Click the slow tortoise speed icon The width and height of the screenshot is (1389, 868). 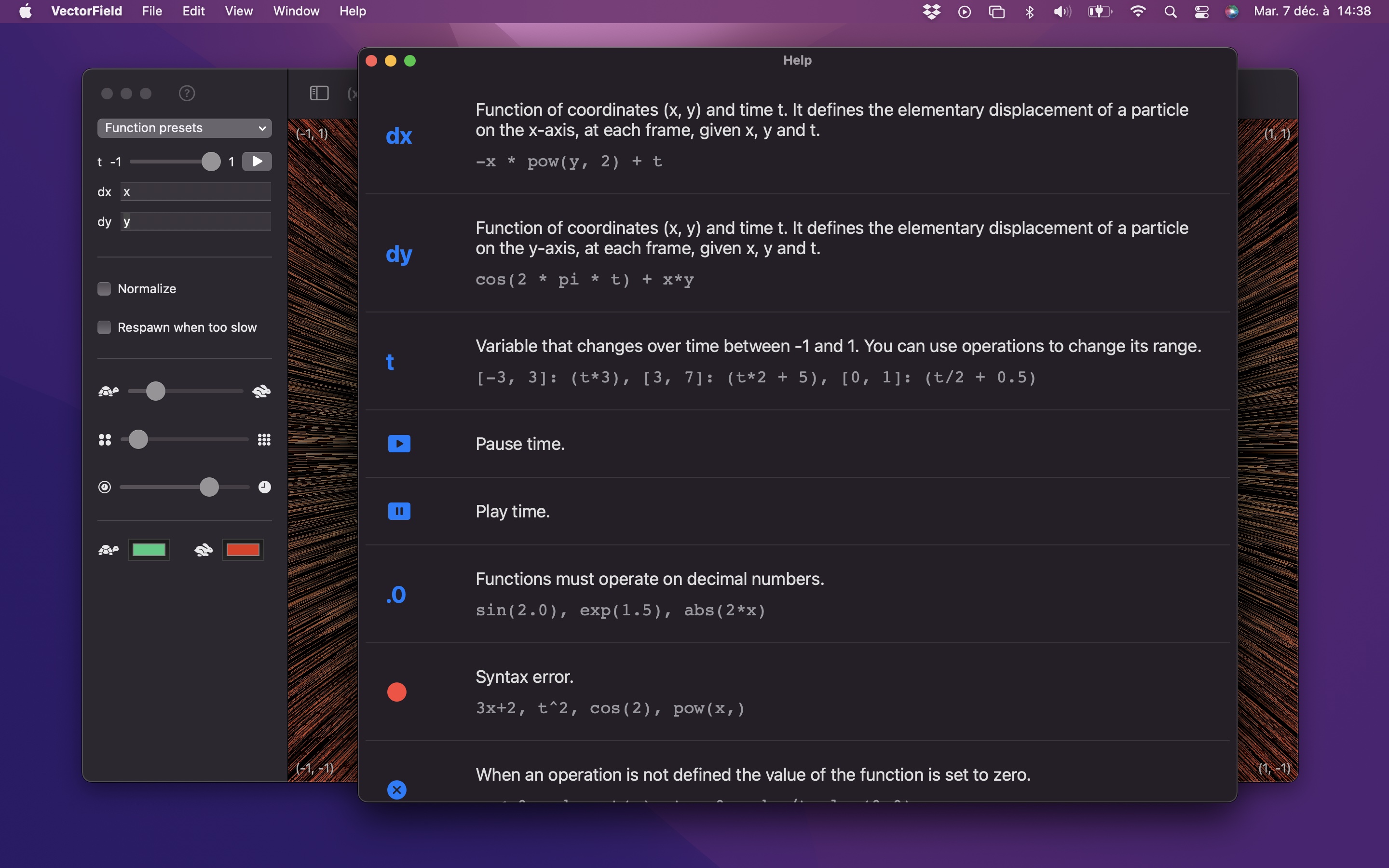108,392
